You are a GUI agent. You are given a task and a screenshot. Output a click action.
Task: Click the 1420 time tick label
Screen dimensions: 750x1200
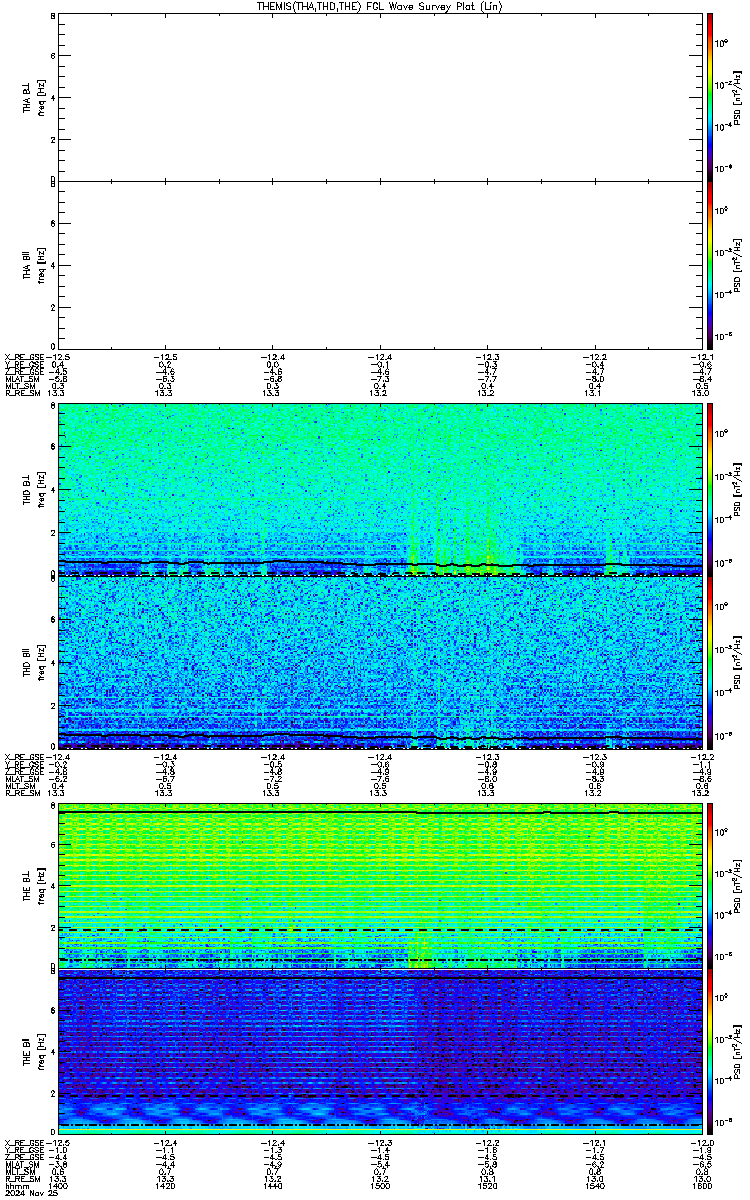point(164,1186)
